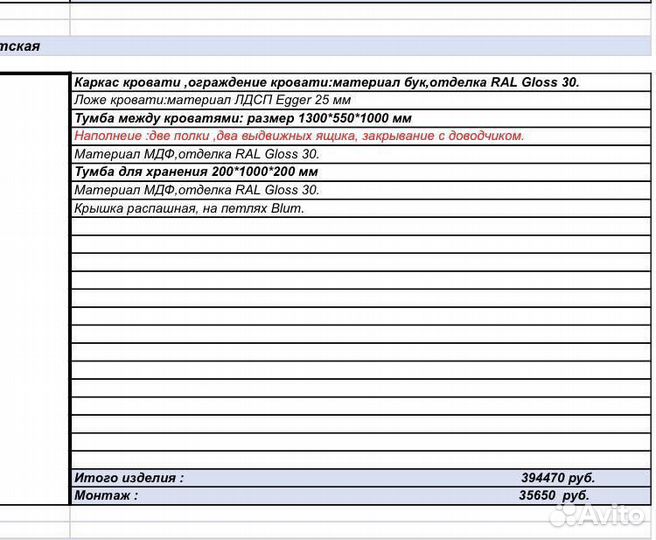Select the red Наполнение text row
This screenshot has width=656, height=540.
tap(299, 136)
